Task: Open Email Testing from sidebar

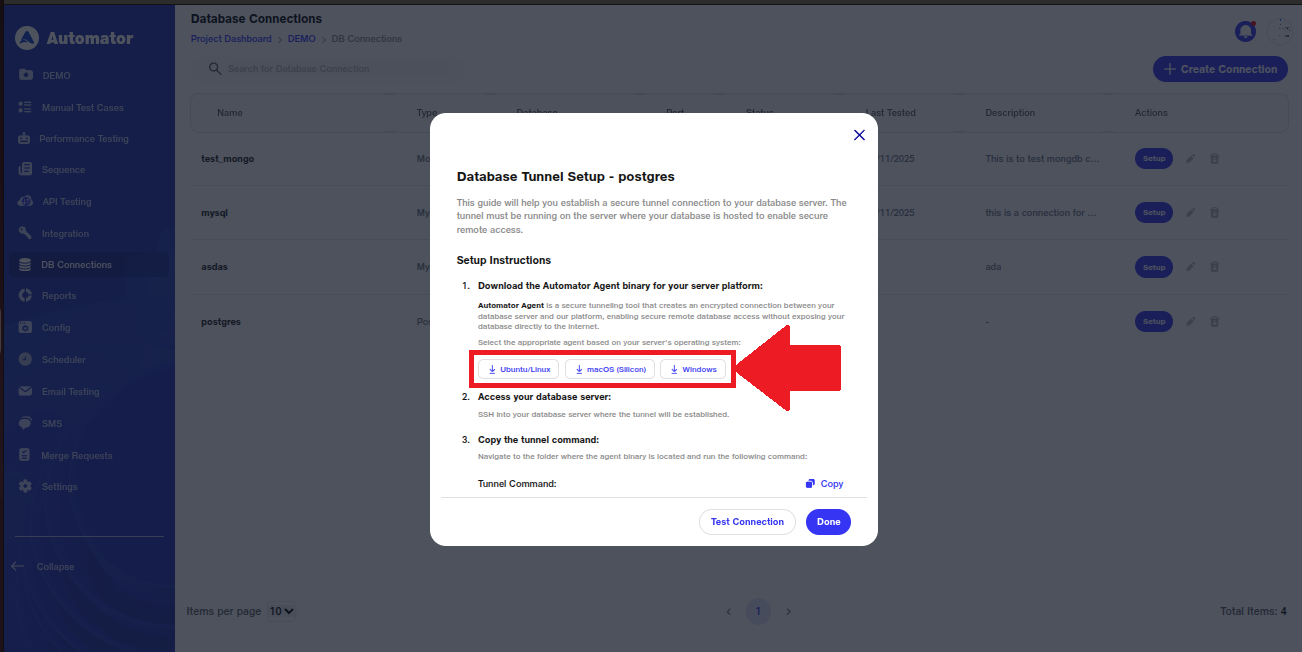Action: 70,392
